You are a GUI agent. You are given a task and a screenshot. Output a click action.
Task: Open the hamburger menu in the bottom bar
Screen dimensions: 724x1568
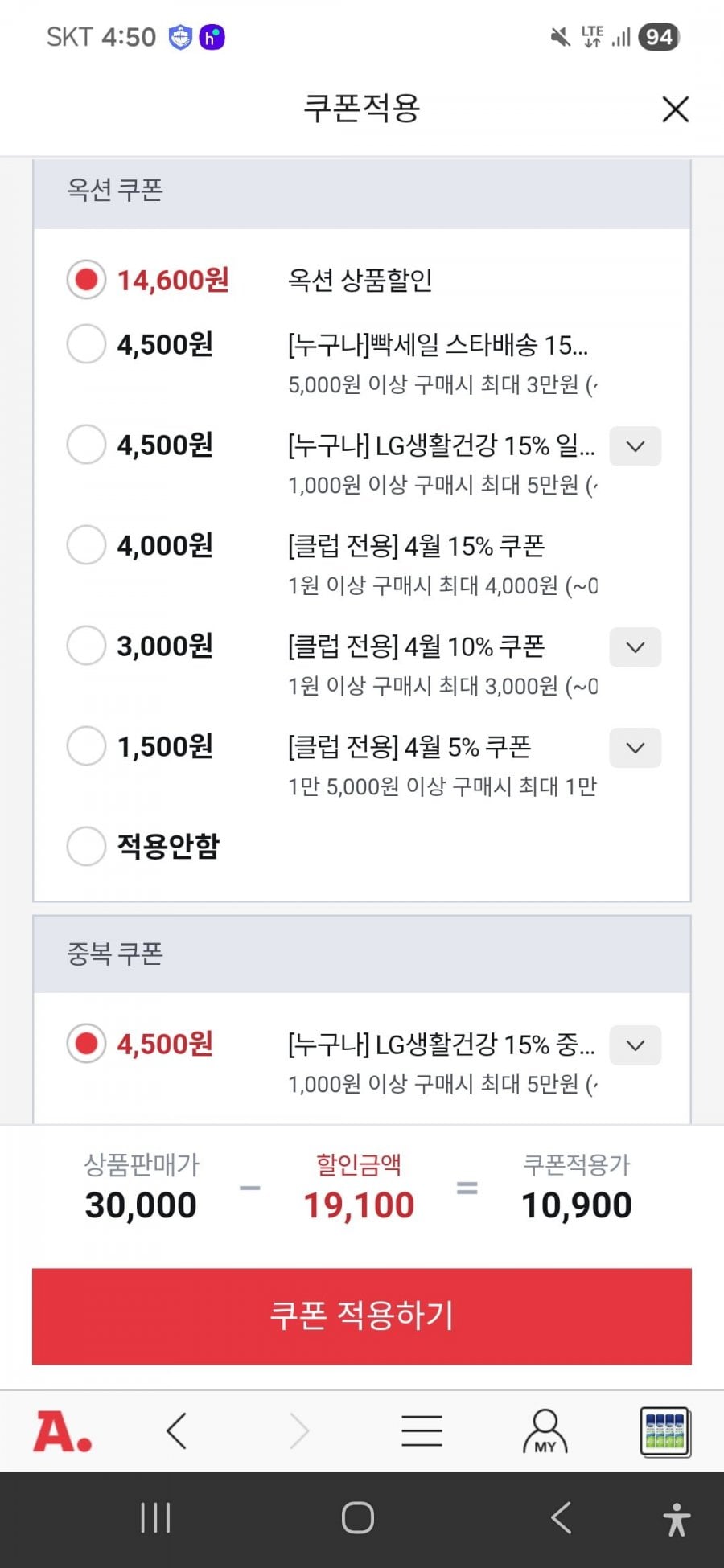tap(422, 1431)
